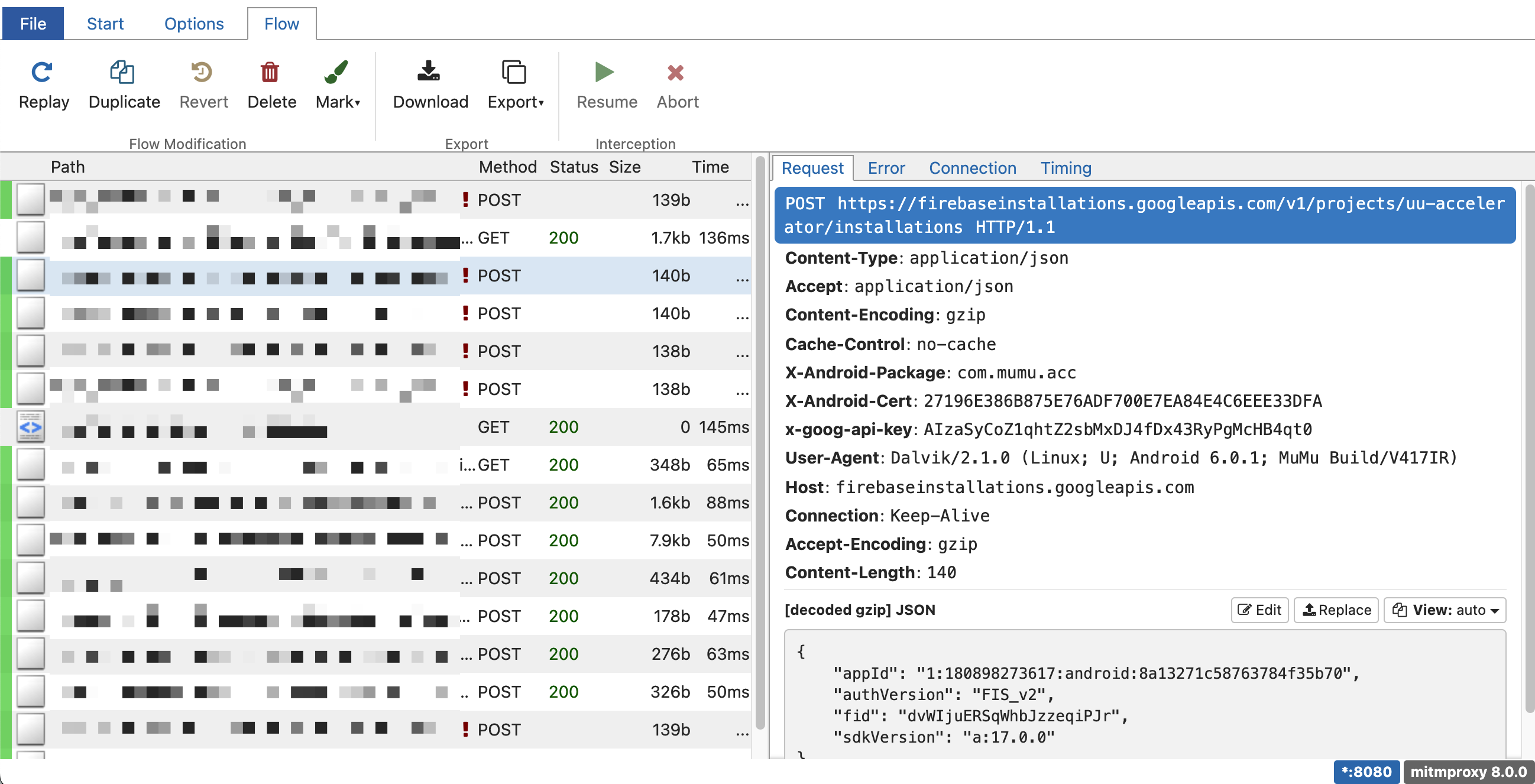The image size is (1535, 784).
Task: Click the mitmproxy 8.0.0 version badge
Action: pyautogui.click(x=1468, y=772)
